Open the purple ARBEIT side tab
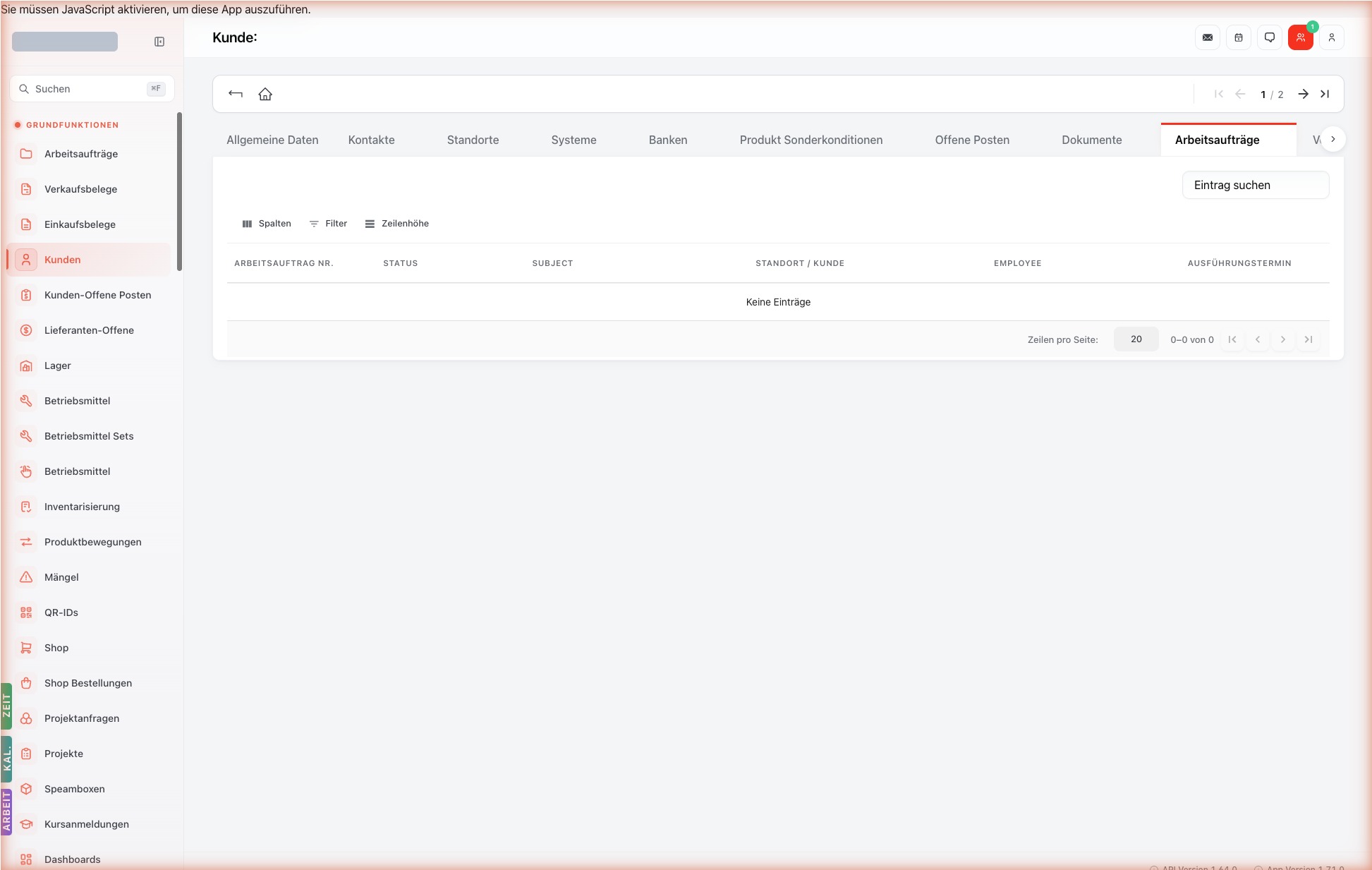 [6, 811]
